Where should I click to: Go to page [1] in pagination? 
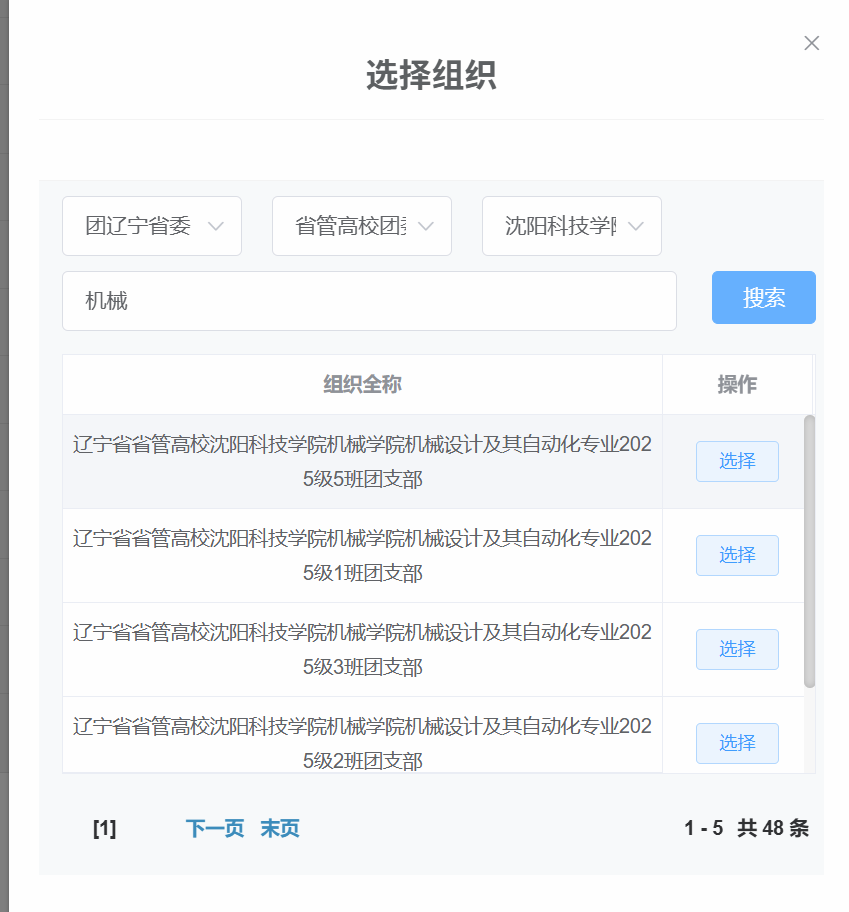click(104, 829)
